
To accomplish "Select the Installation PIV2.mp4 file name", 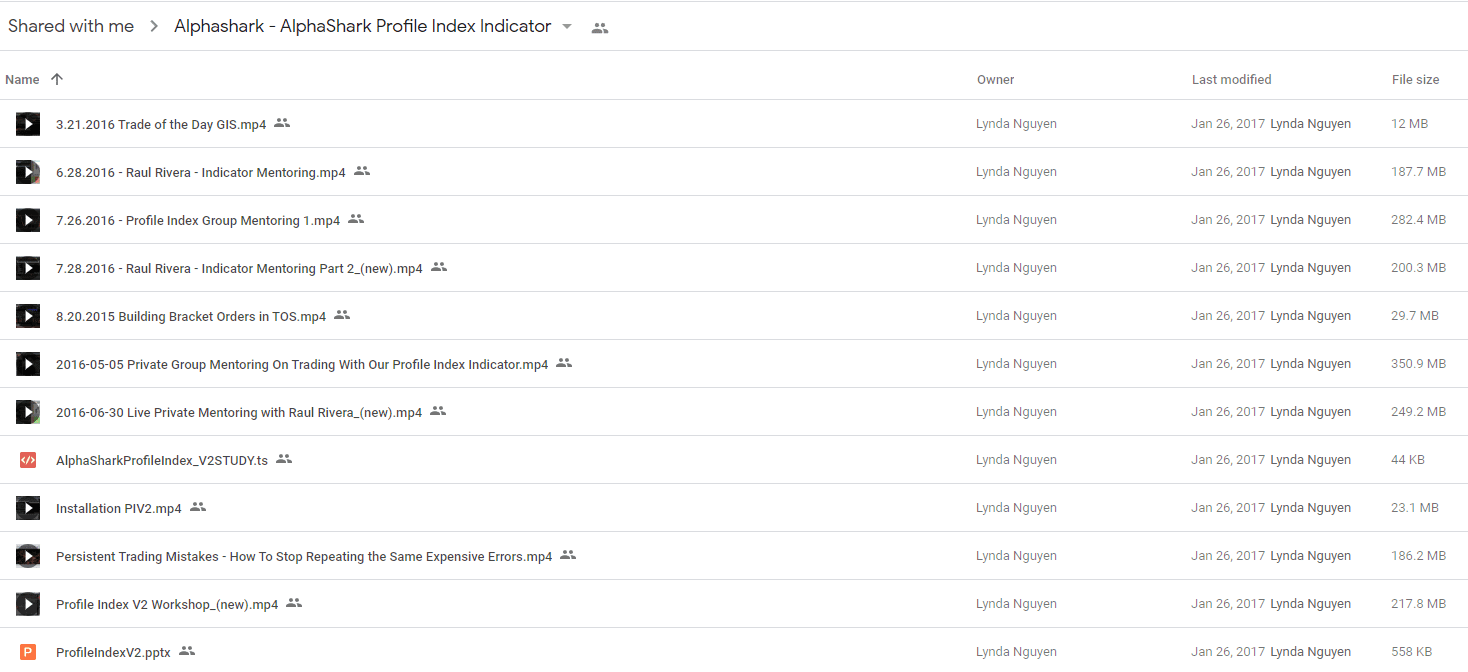I will click(119, 509).
